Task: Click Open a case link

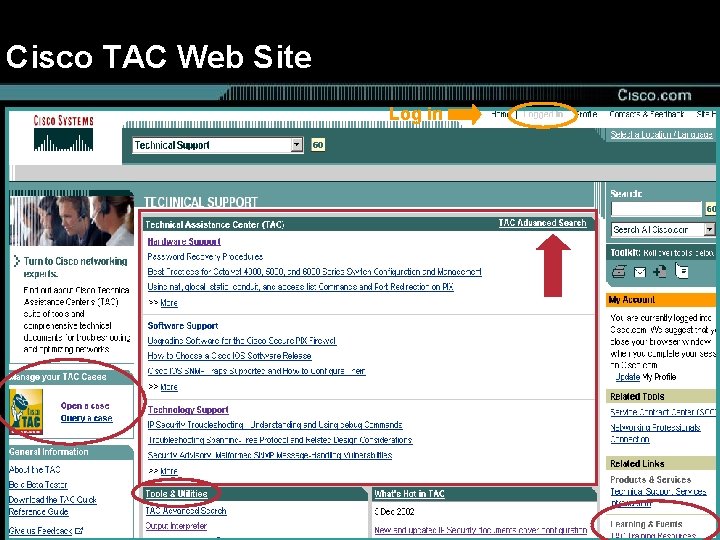Action: click(85, 406)
